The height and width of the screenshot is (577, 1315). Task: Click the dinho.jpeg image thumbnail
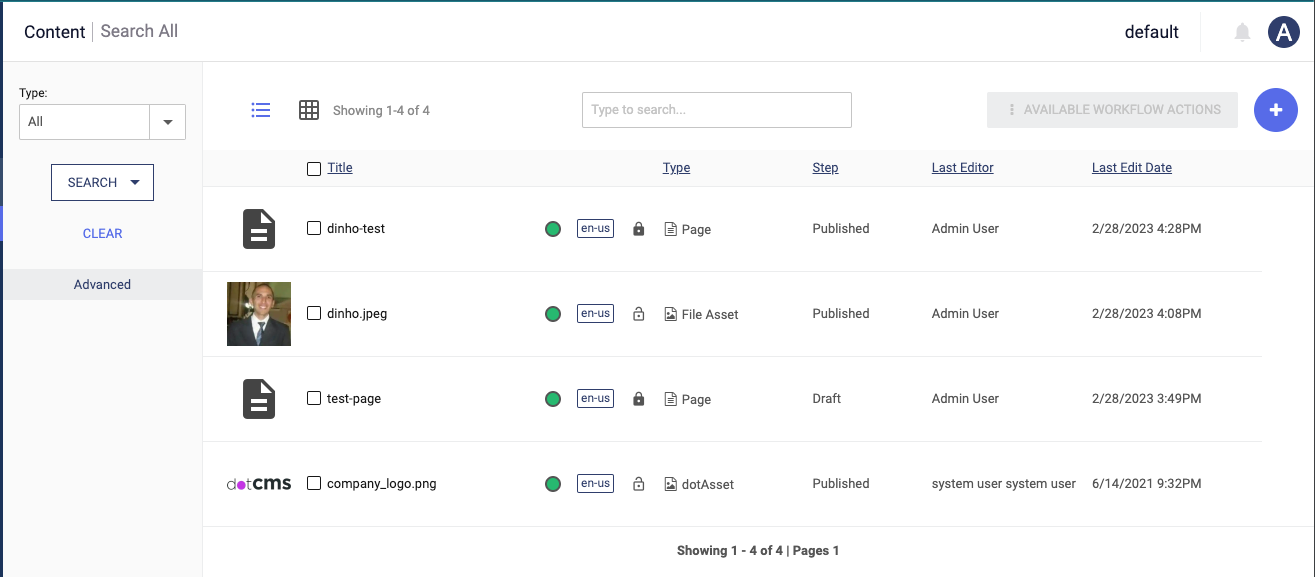click(258, 313)
